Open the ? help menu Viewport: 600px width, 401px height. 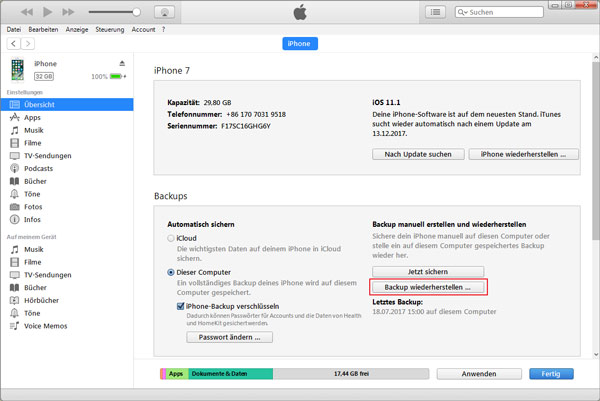(163, 29)
